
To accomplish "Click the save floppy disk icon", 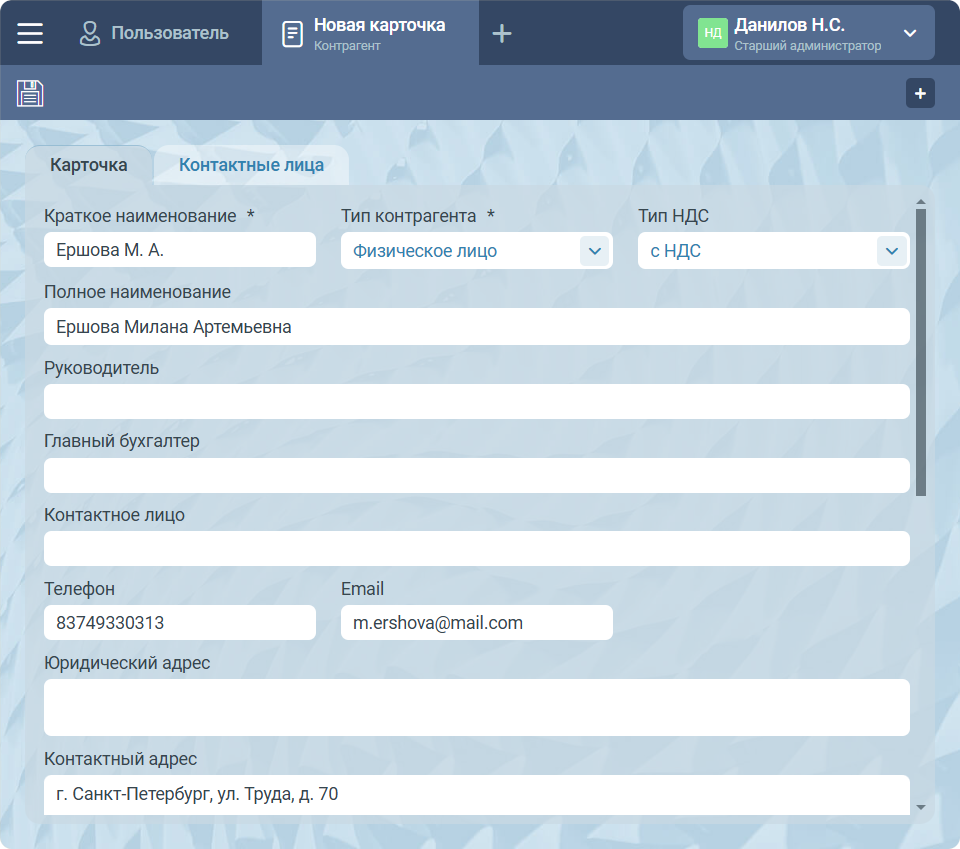I will click(x=30, y=94).
